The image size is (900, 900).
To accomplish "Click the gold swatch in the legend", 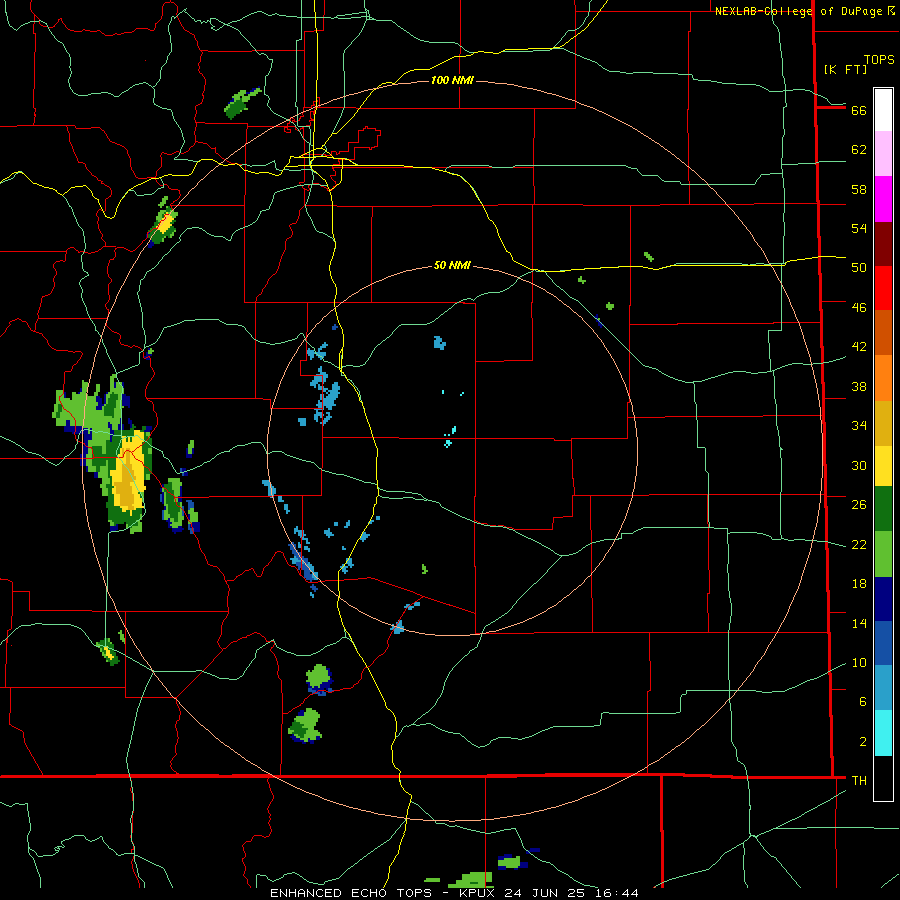I will tap(883, 423).
